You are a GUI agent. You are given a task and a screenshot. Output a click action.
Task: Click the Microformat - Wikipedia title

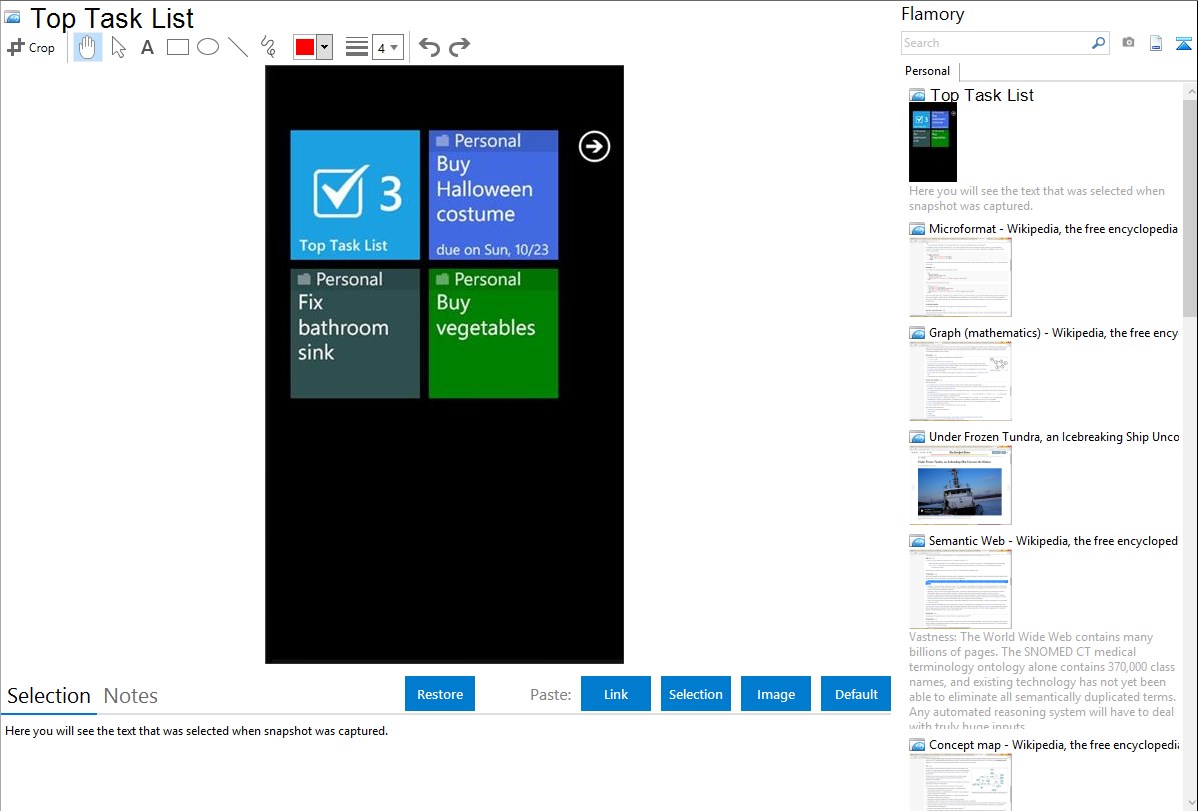1053,229
